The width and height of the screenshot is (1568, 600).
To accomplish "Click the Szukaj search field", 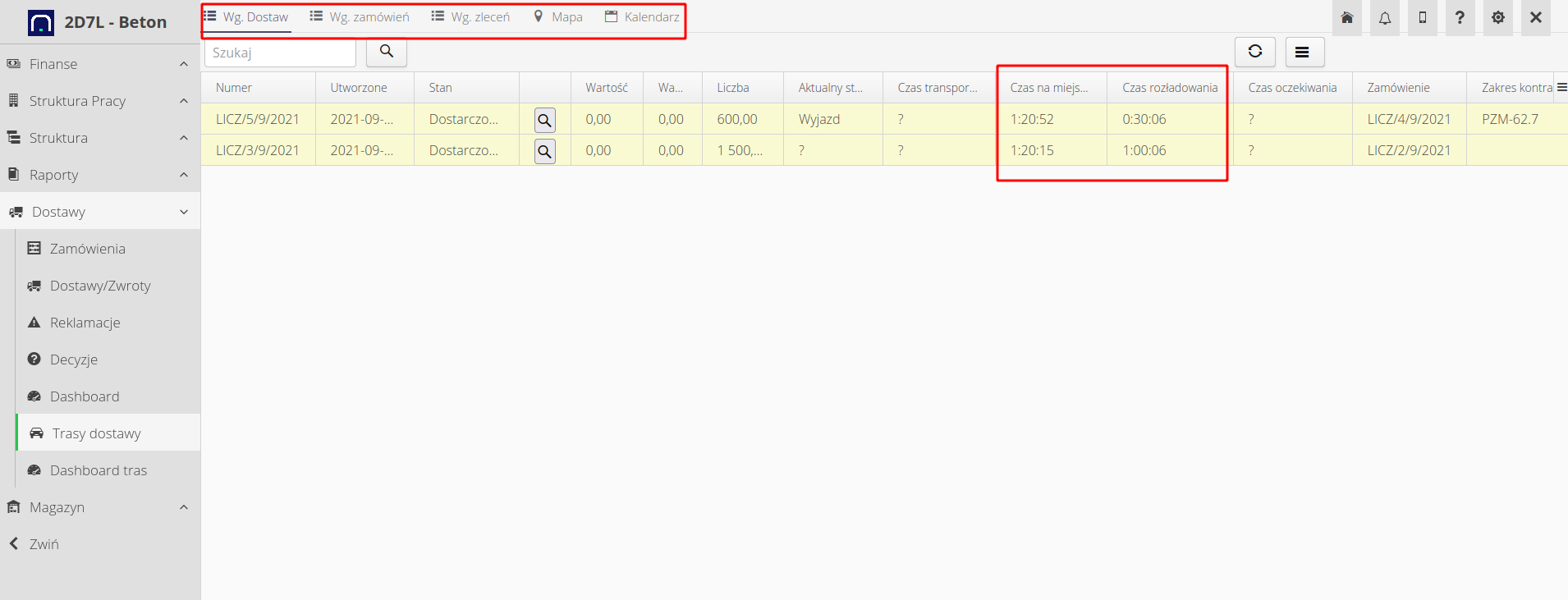I will 279,53.
